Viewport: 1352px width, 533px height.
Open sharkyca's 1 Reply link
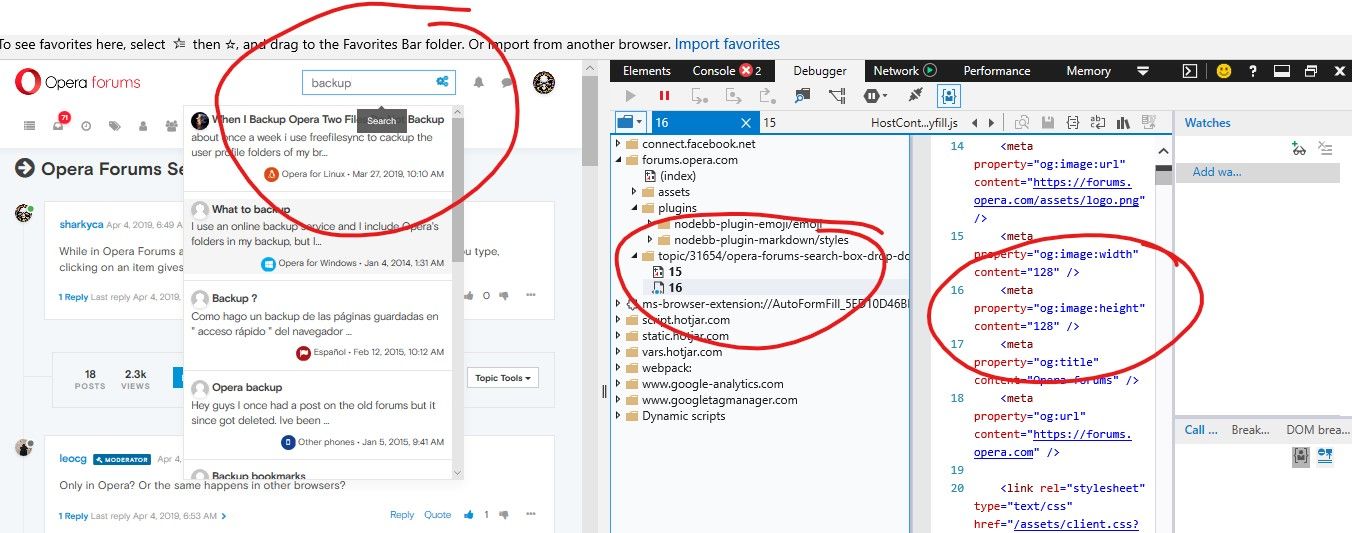click(x=73, y=297)
